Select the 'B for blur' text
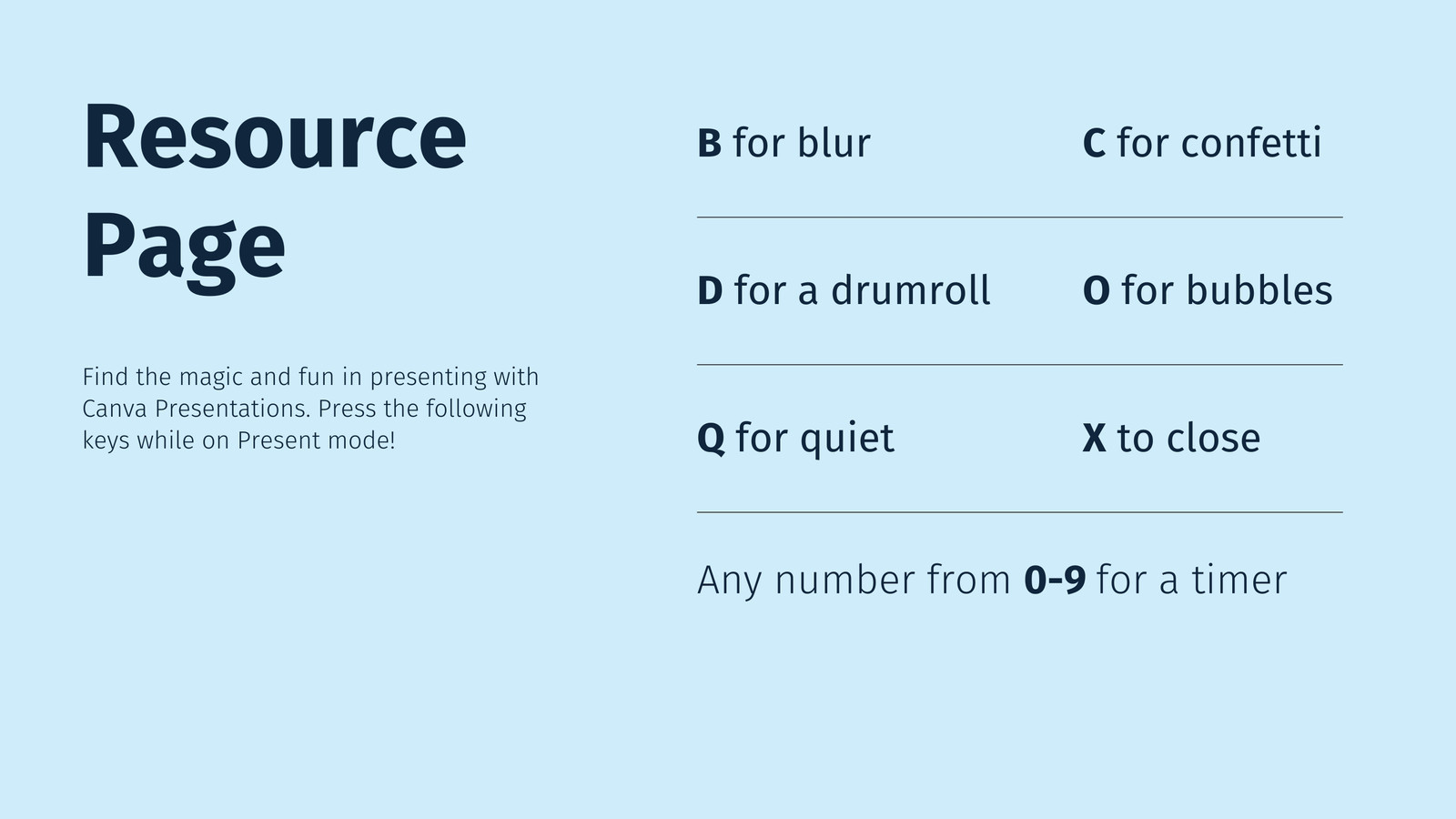Viewport: 1456px width, 819px height. click(784, 143)
